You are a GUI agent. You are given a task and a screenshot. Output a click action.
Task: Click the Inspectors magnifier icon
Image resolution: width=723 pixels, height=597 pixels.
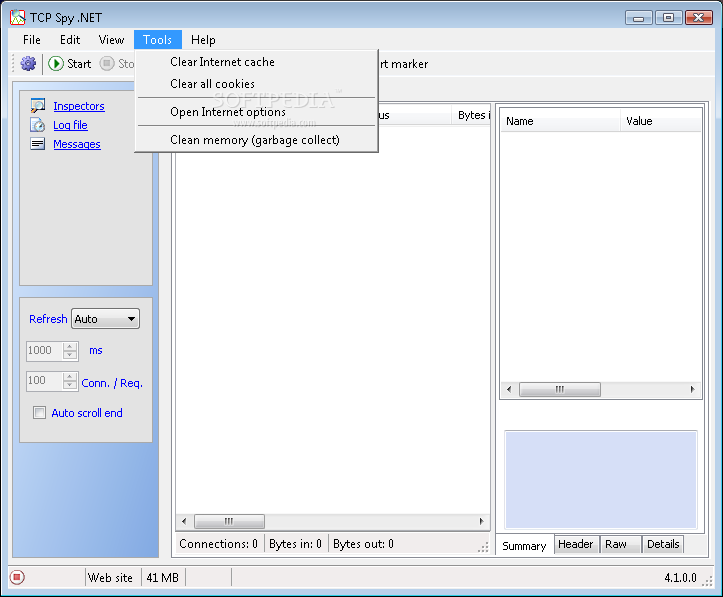(37, 106)
